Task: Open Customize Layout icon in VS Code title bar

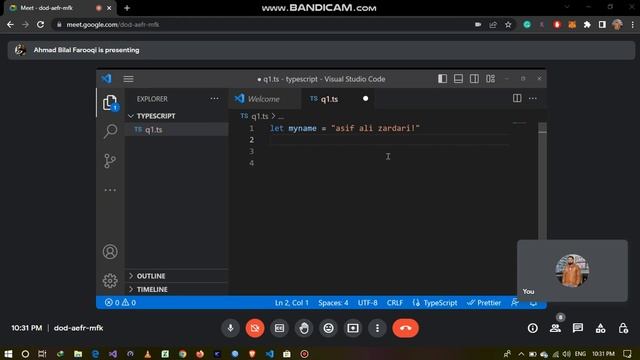Action: point(491,78)
